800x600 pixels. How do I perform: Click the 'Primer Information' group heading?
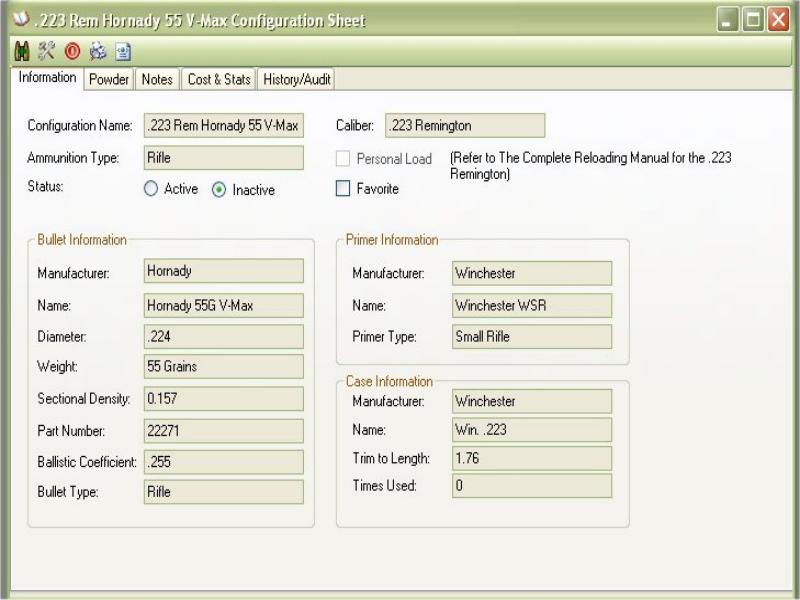[x=392, y=240]
